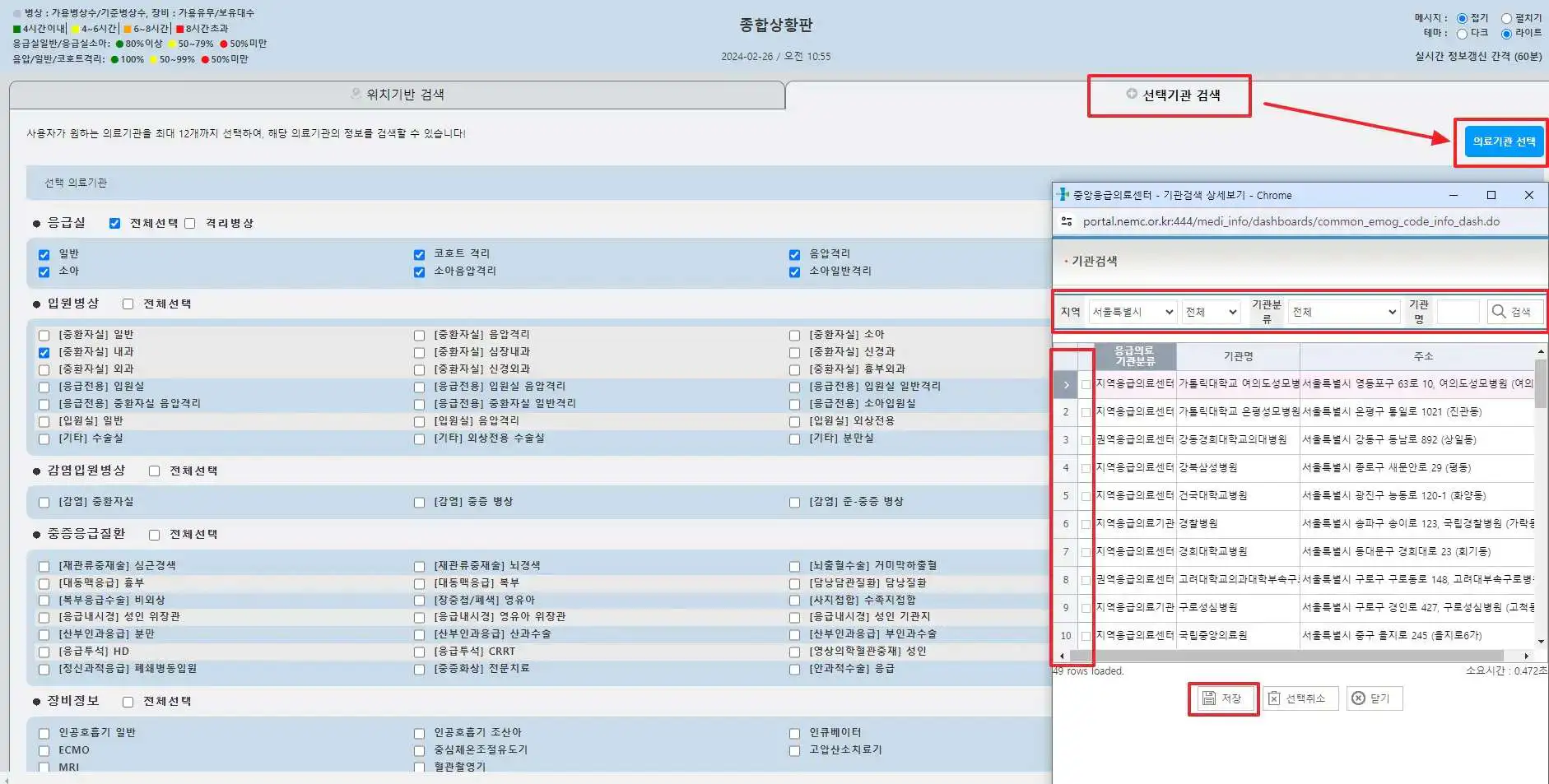Click the 경찰병원 cell in the table
This screenshot has width=1549, height=784.
1238,524
